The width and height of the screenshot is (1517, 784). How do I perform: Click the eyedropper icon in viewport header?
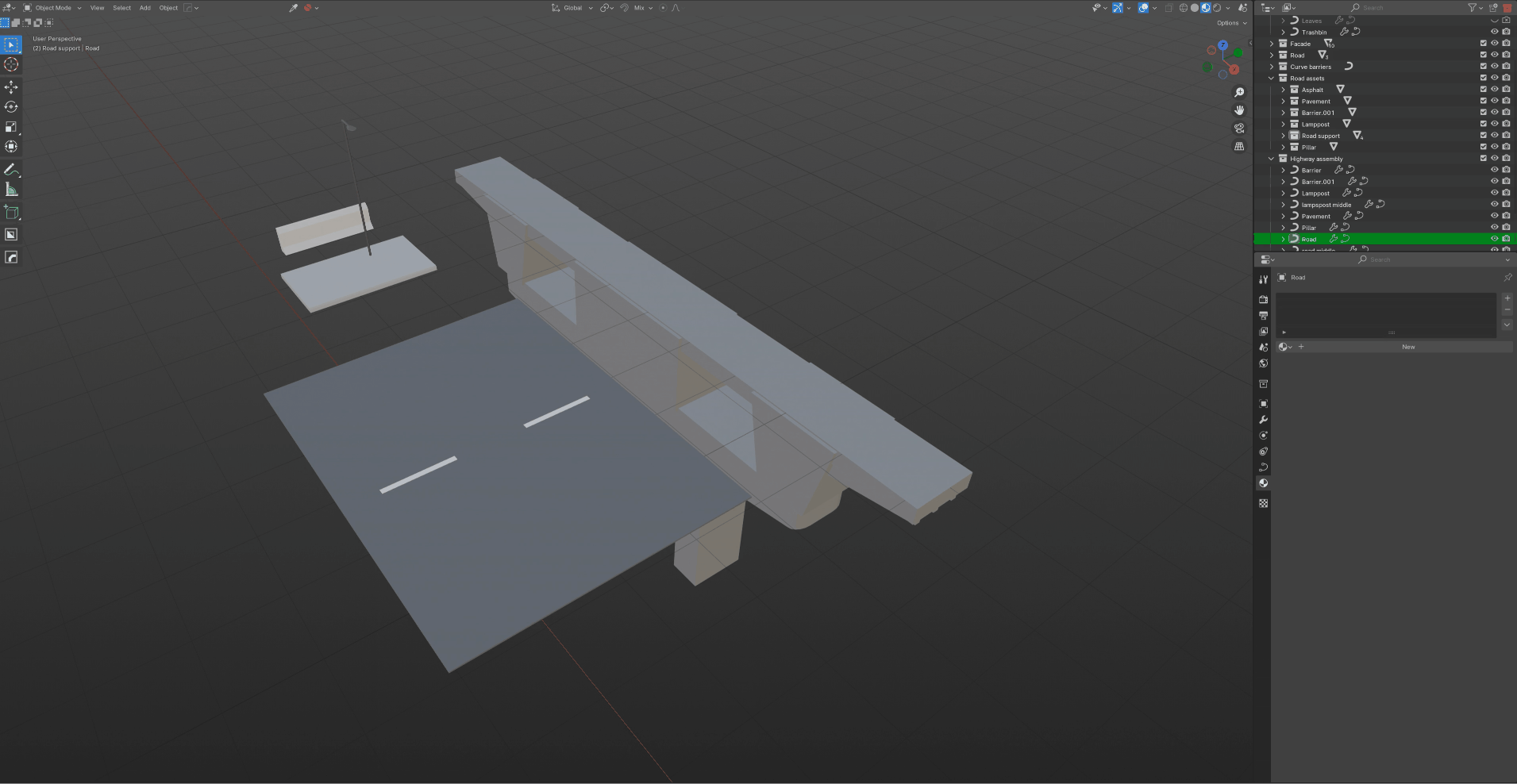(293, 8)
